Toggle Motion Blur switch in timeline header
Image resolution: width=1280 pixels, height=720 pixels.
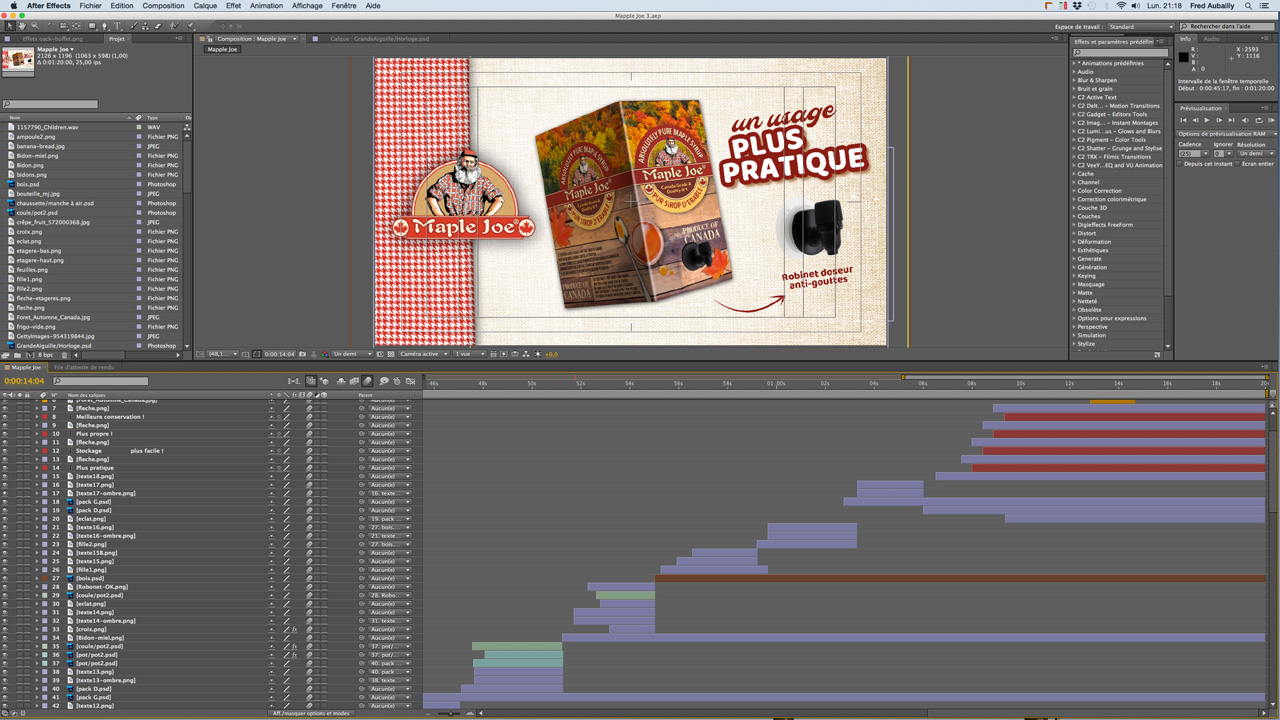pos(367,381)
